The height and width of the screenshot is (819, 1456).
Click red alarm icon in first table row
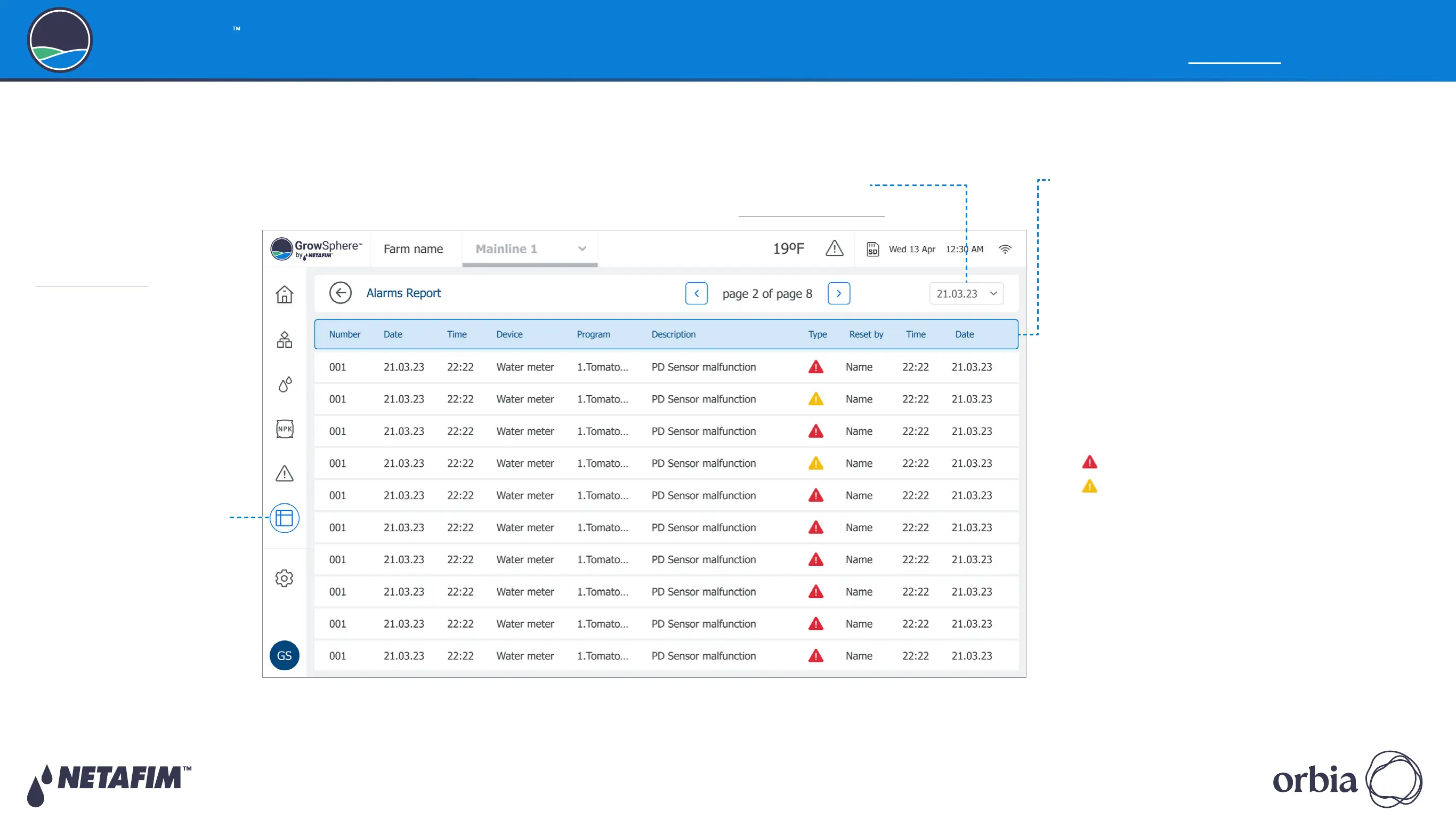tap(815, 366)
